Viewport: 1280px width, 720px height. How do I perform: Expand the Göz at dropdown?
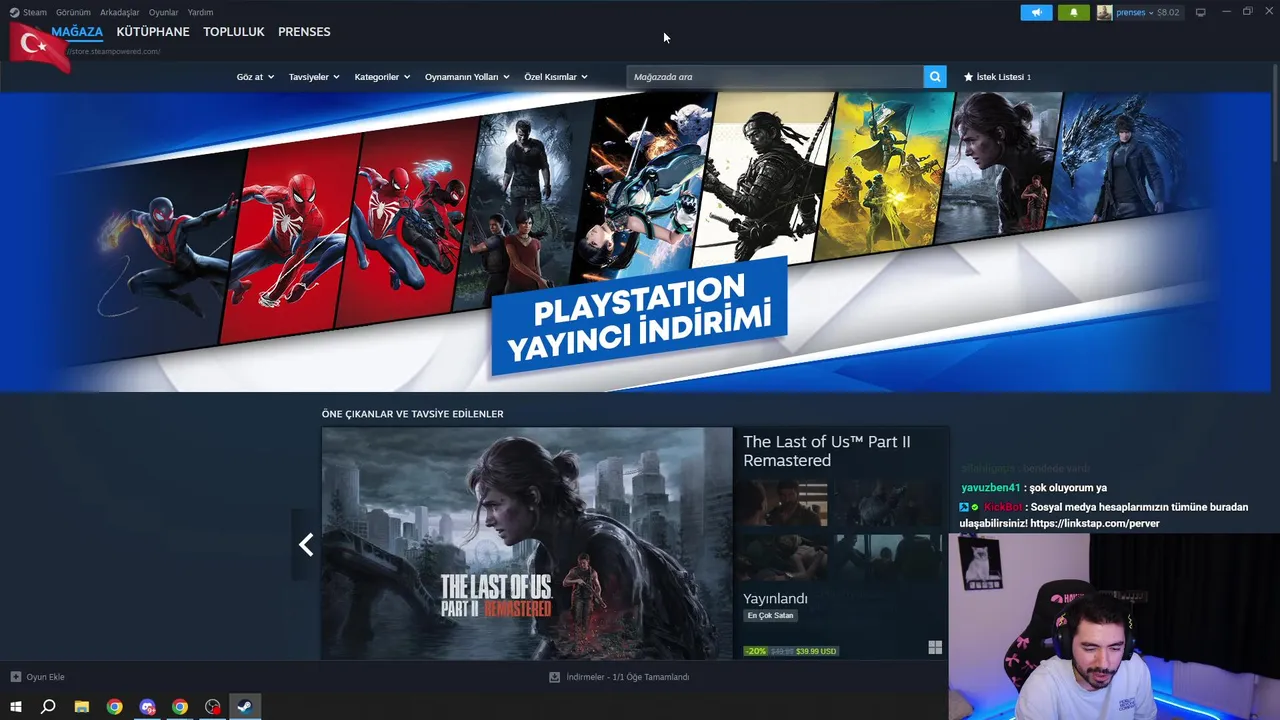pyautogui.click(x=255, y=77)
